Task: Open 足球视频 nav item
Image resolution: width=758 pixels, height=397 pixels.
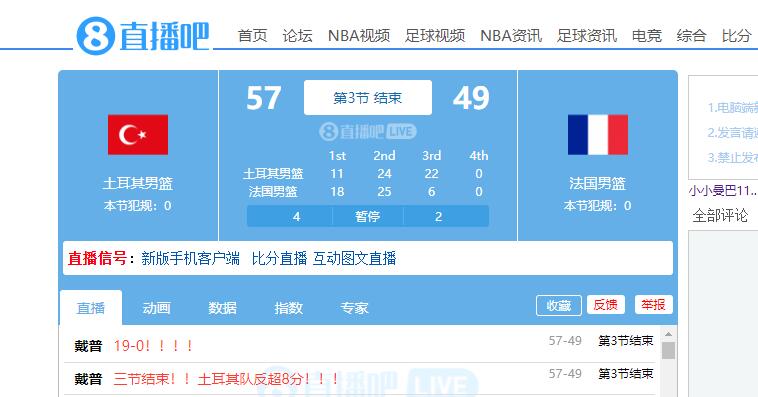Action: [435, 35]
